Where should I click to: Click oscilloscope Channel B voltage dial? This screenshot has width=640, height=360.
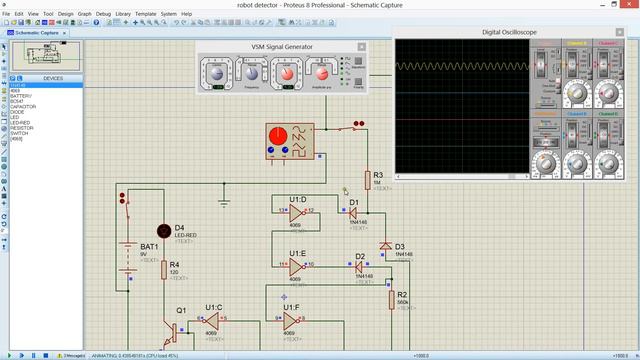(x=577, y=164)
